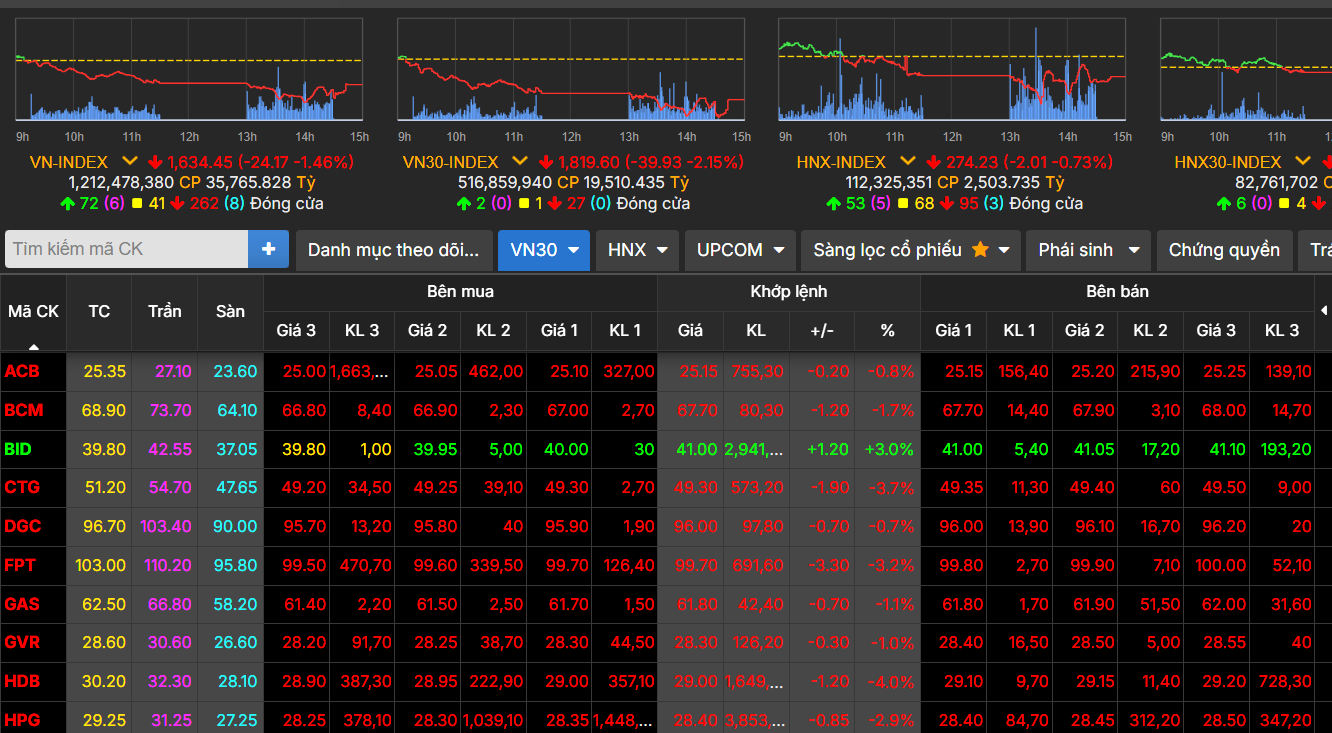Click VN-INDEX advancers count 72
1332x733 pixels.
88,203
